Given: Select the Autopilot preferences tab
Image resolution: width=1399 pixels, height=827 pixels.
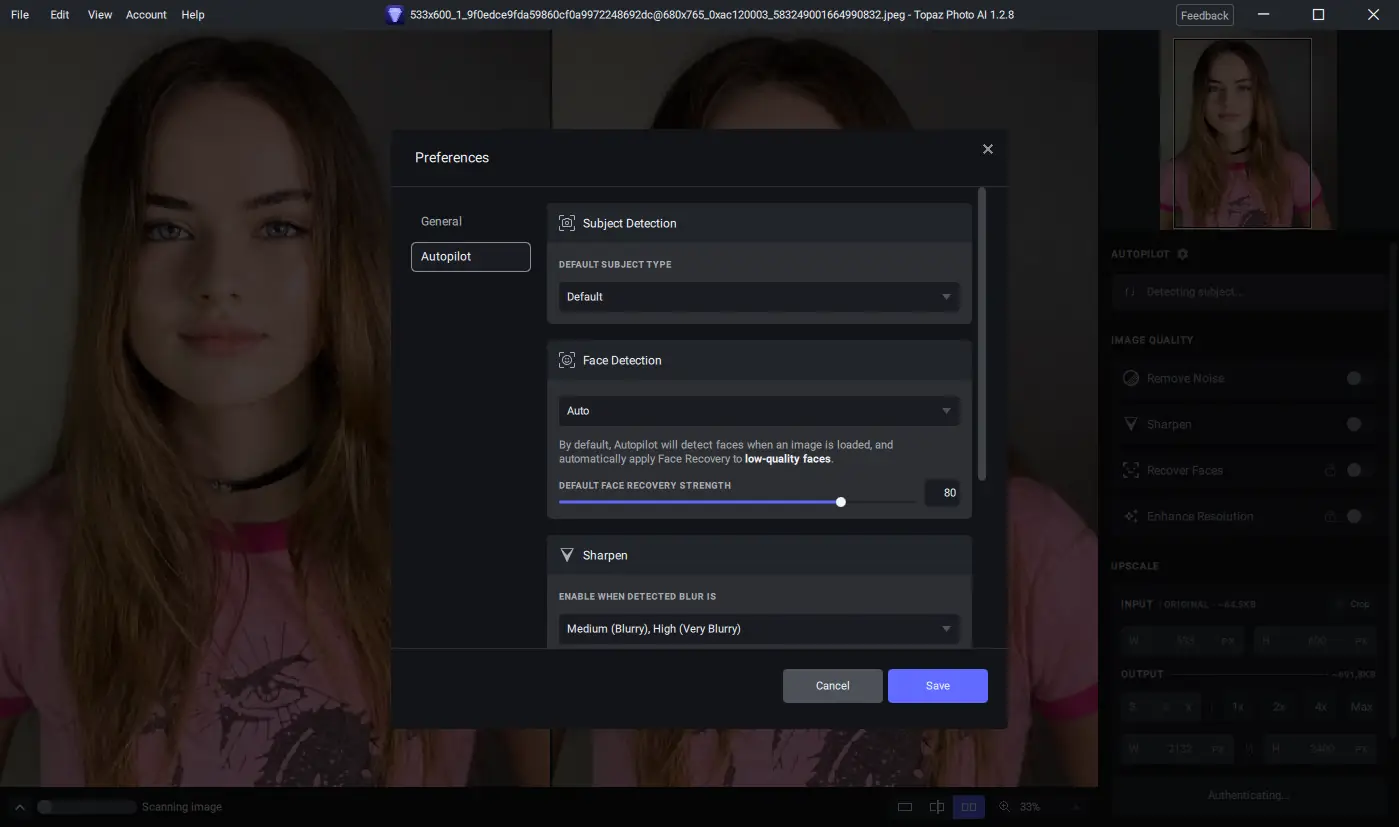Looking at the screenshot, I should click(470, 257).
